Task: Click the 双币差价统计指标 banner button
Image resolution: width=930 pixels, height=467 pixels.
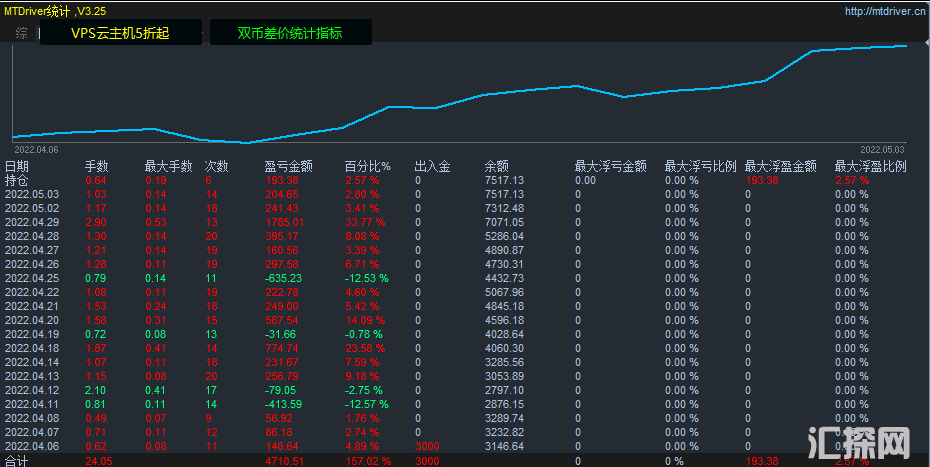Action: [x=290, y=33]
